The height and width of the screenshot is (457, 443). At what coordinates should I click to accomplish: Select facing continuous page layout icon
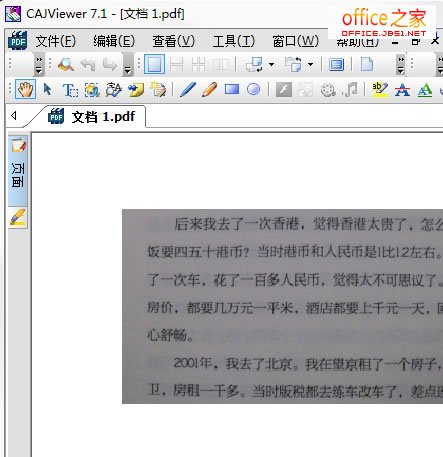[198, 64]
